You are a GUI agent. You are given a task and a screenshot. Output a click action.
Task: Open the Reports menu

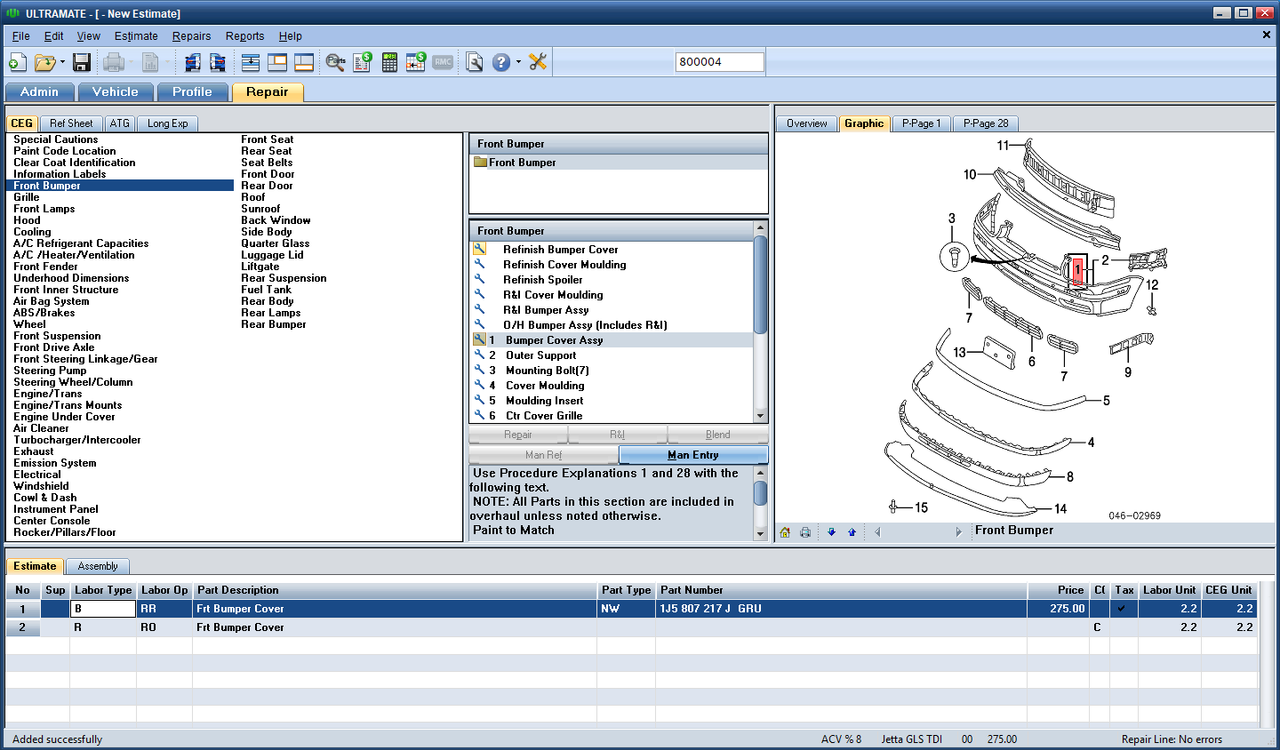[x=245, y=36]
